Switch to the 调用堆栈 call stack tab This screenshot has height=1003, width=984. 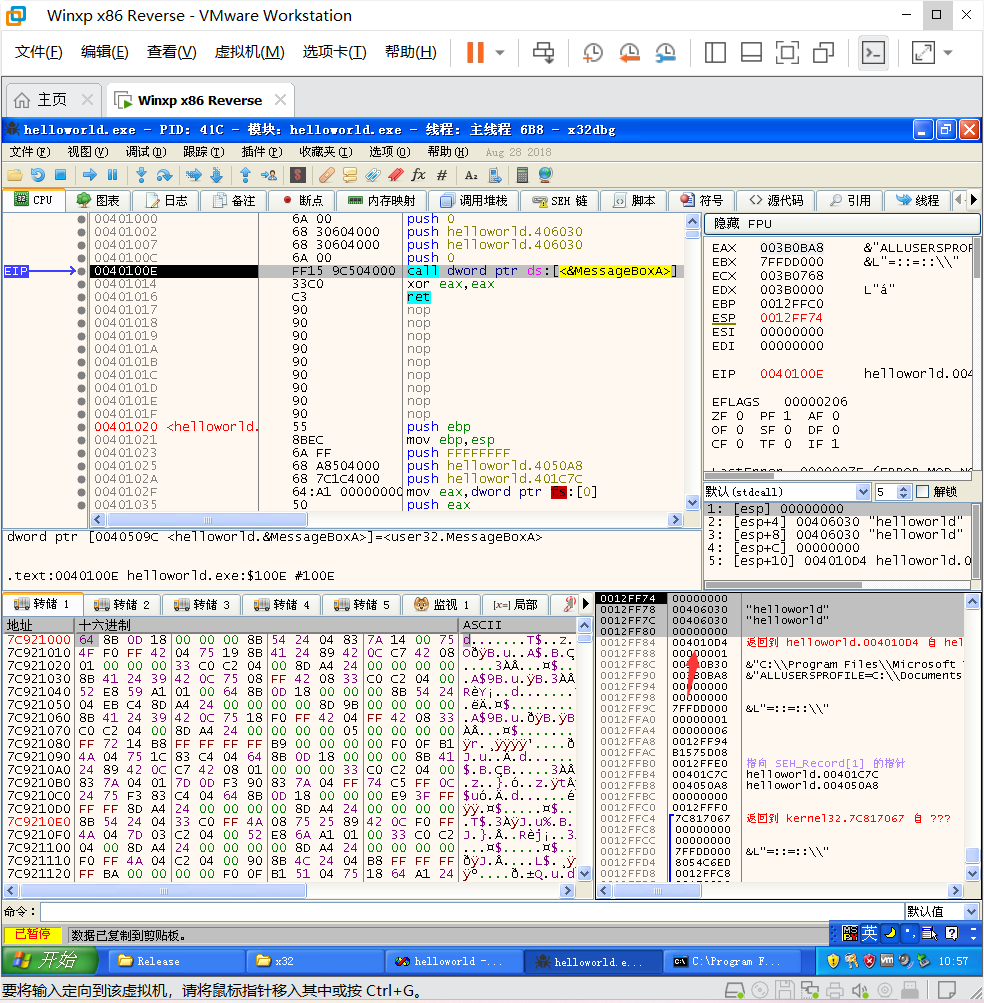474,200
